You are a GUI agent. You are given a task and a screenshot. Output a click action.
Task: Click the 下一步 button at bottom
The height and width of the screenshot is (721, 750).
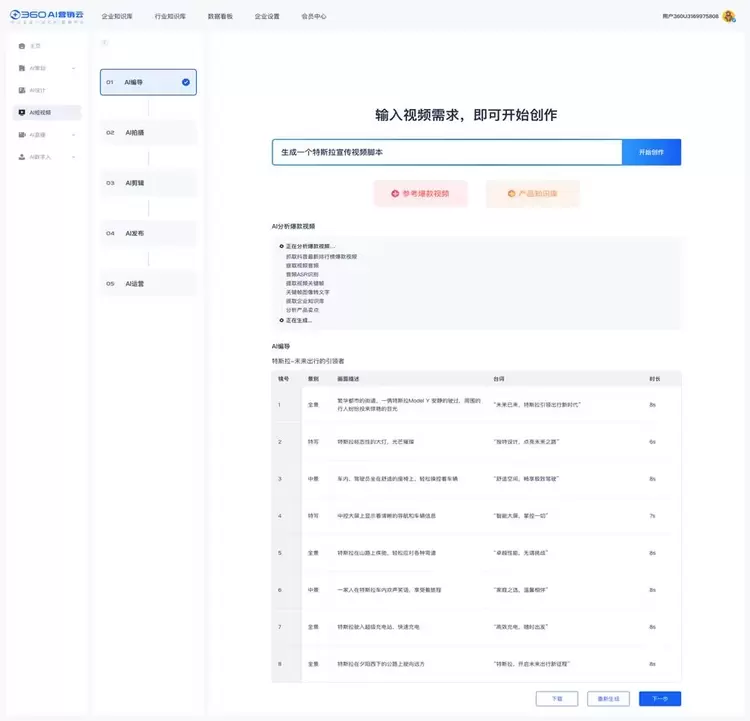tap(659, 699)
